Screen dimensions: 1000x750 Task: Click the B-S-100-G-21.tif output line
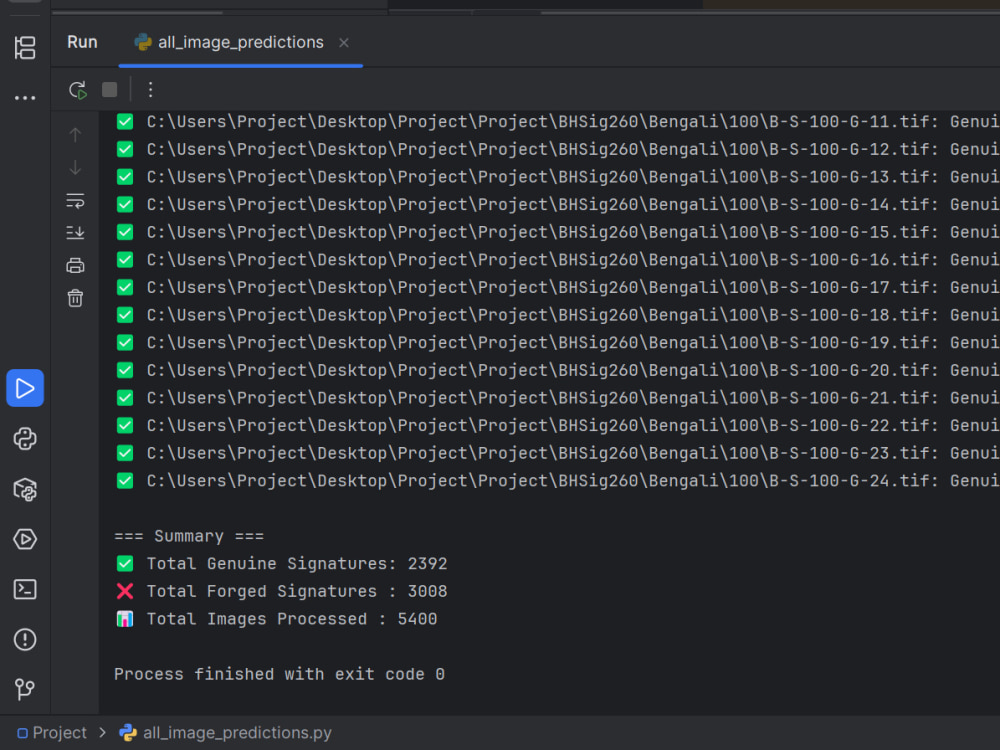tap(557, 398)
